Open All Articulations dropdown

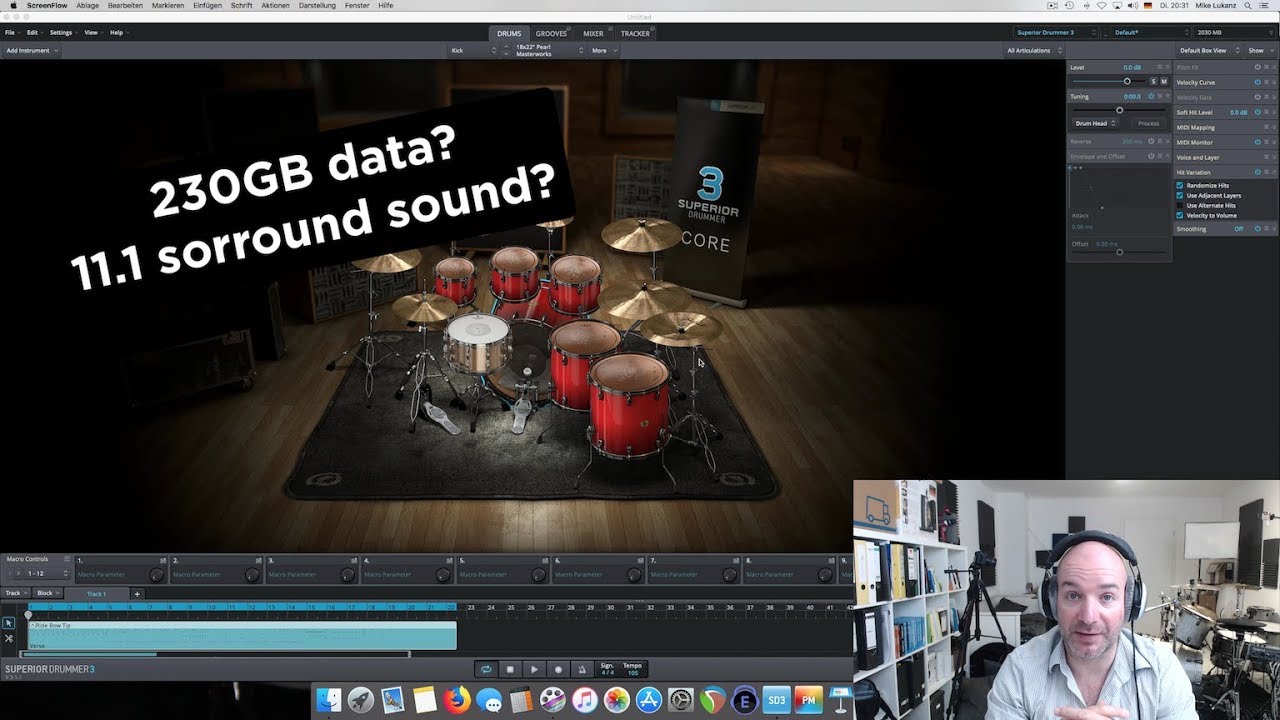[x=1033, y=50]
